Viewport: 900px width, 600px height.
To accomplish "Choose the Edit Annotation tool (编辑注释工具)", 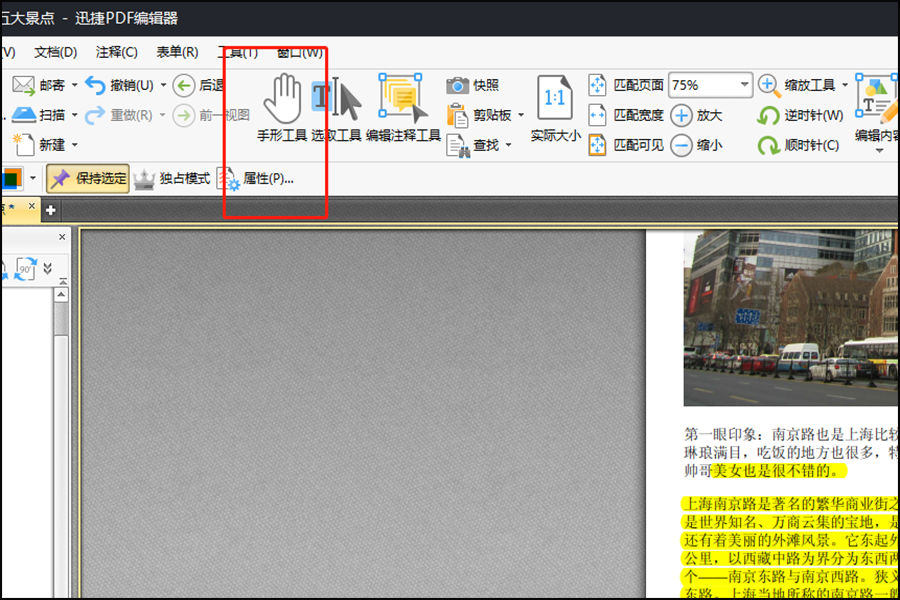I will tap(403, 108).
